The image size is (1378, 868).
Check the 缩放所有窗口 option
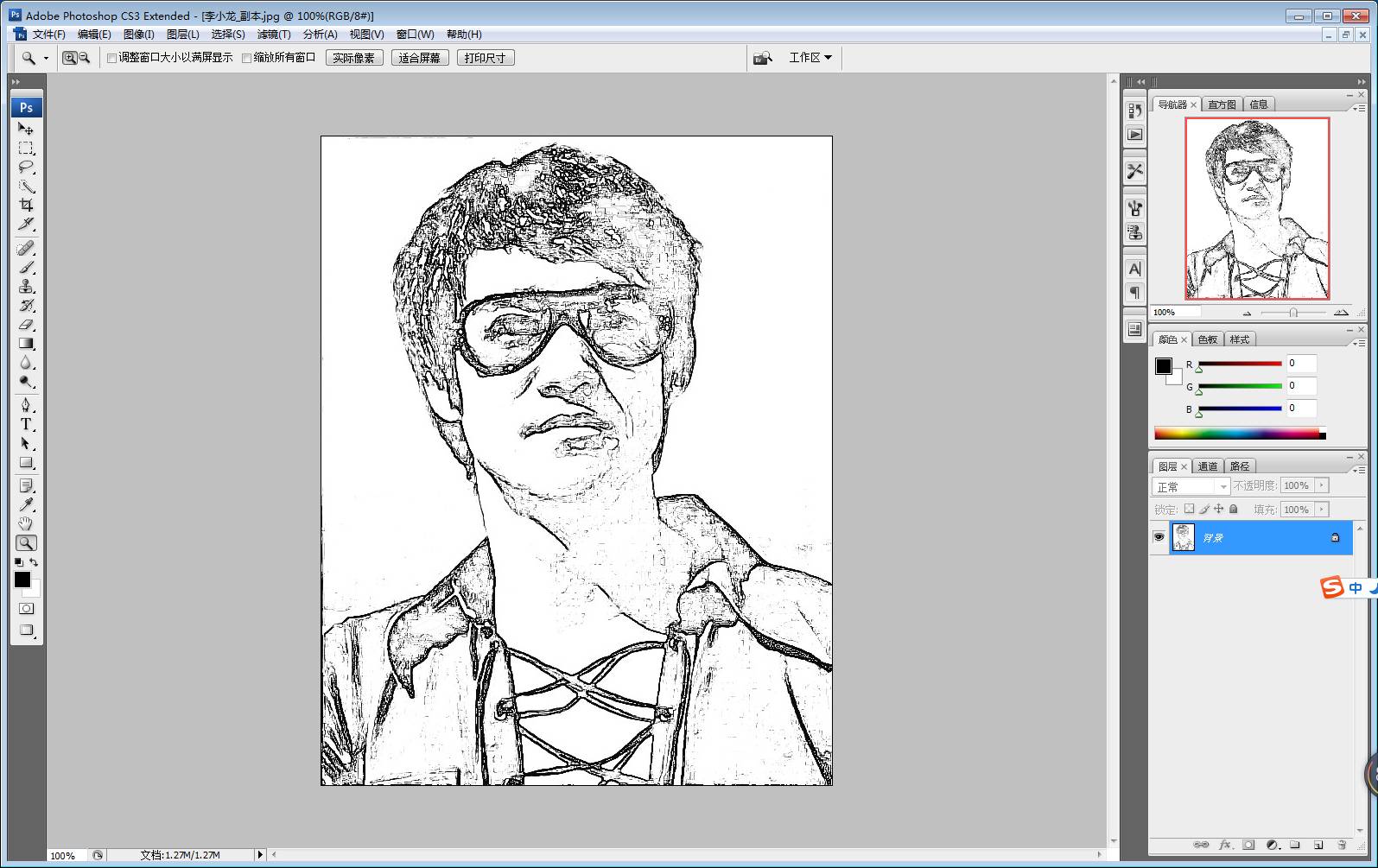(247, 58)
